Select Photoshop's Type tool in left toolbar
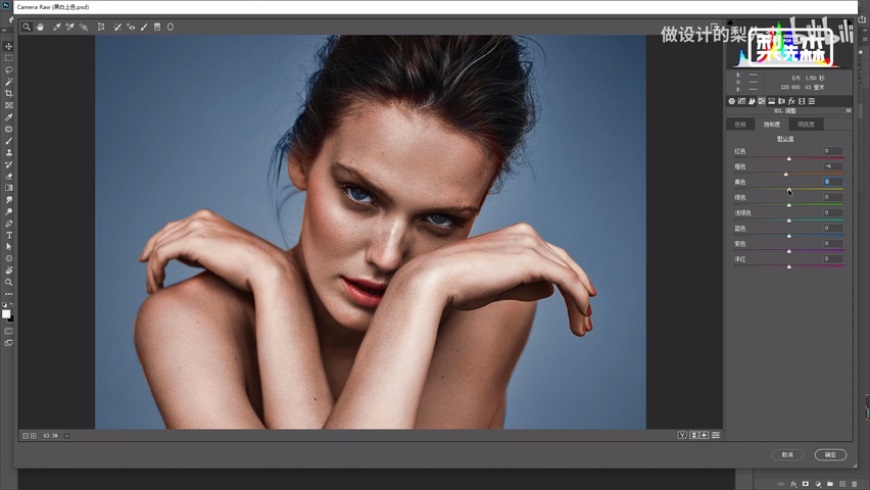This screenshot has width=870, height=490. click(9, 234)
